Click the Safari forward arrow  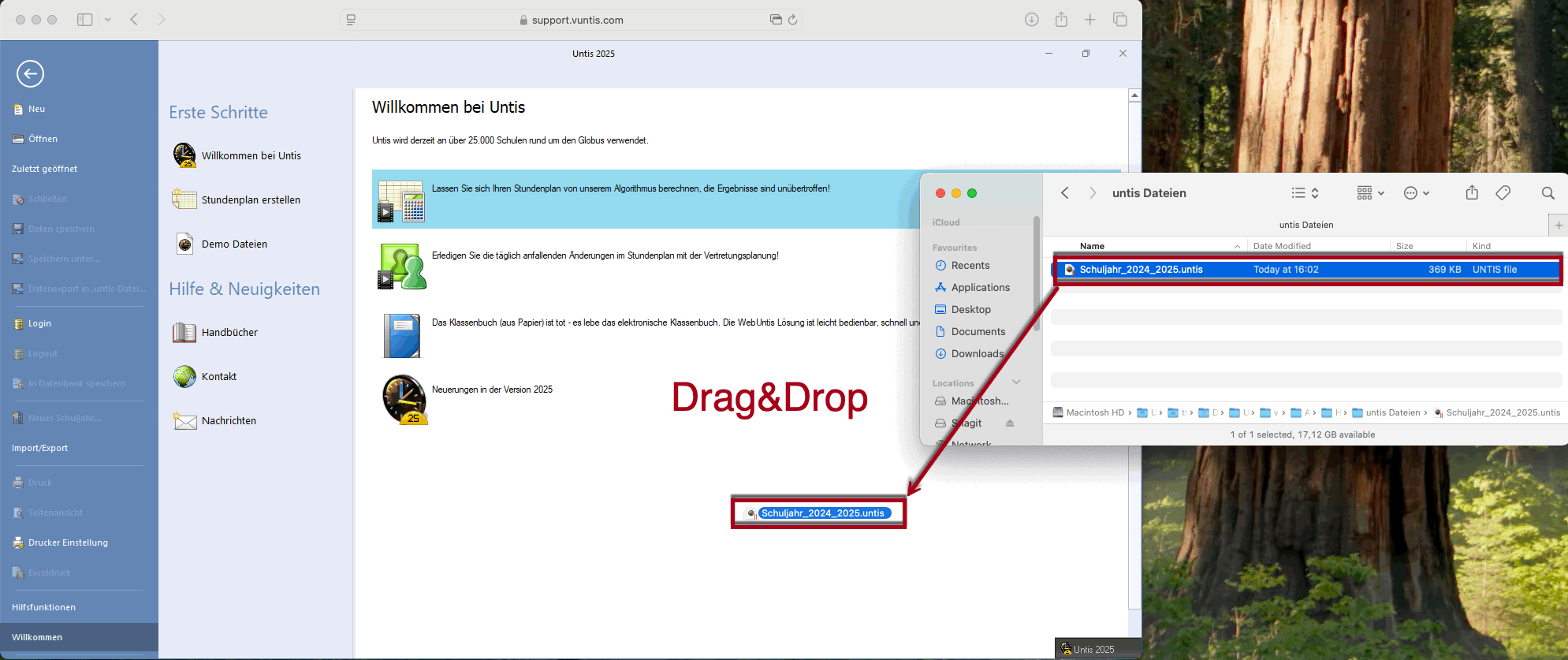(x=162, y=19)
